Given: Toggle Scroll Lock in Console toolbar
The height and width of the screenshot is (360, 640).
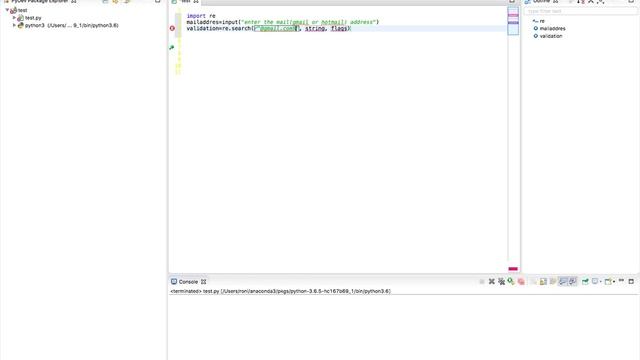Looking at the screenshot, I should click(543, 282).
